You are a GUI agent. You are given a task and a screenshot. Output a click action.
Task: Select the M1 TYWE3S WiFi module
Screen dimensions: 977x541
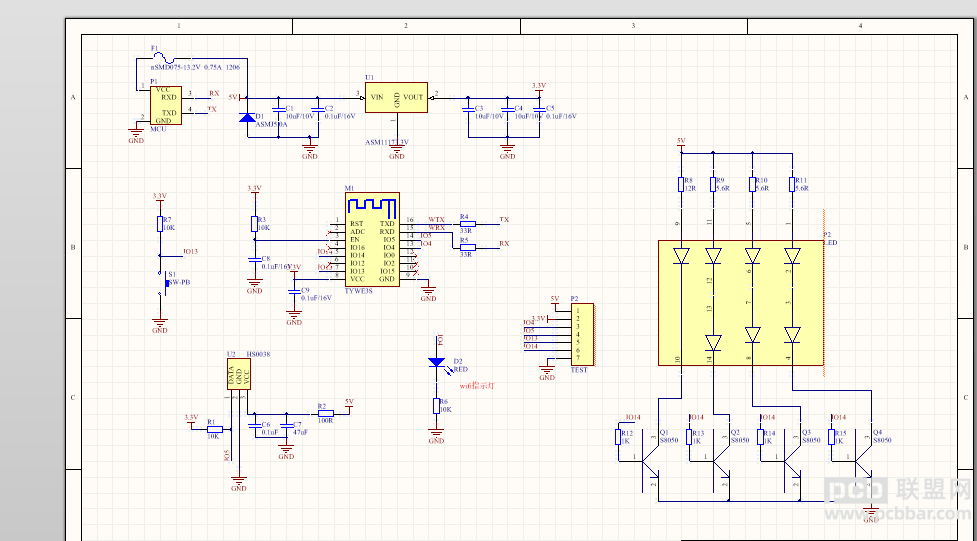coord(373,239)
